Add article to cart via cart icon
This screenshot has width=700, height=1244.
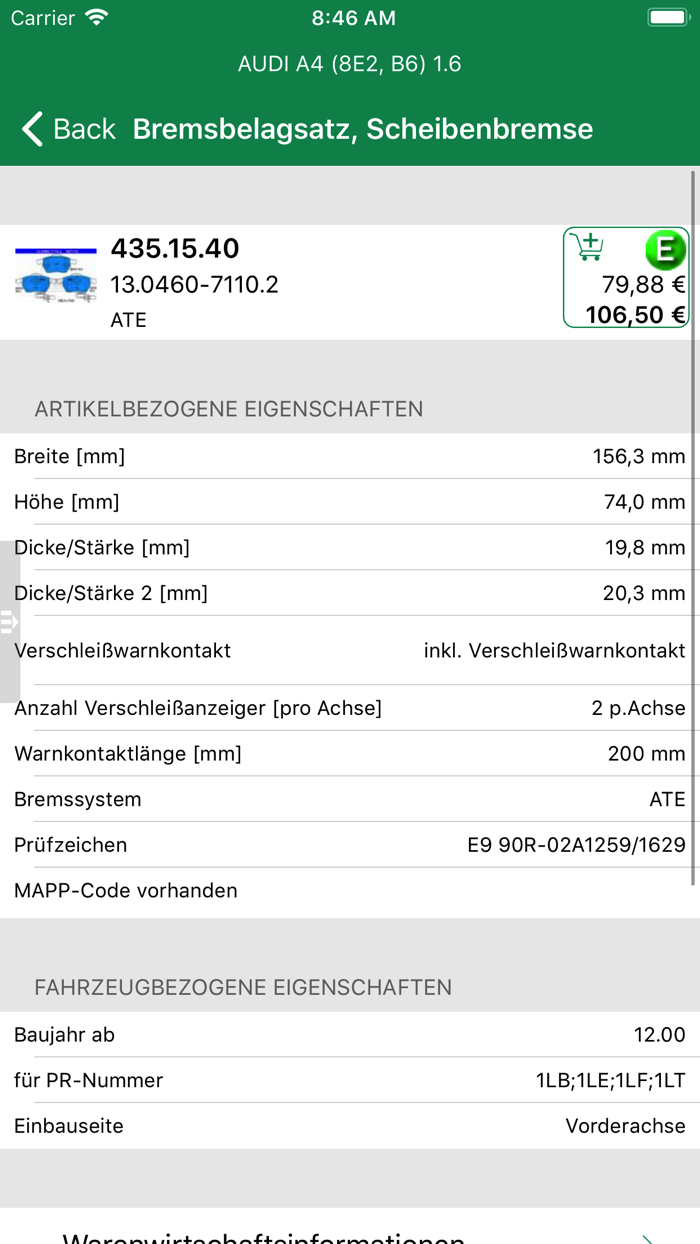pos(591,246)
